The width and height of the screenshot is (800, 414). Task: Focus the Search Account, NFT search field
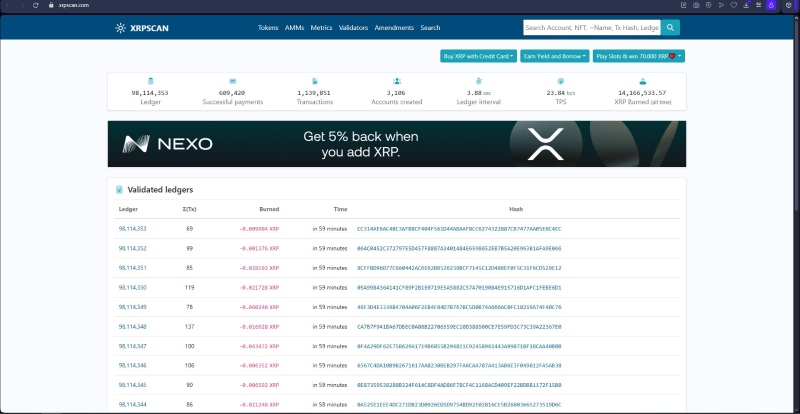(592, 28)
